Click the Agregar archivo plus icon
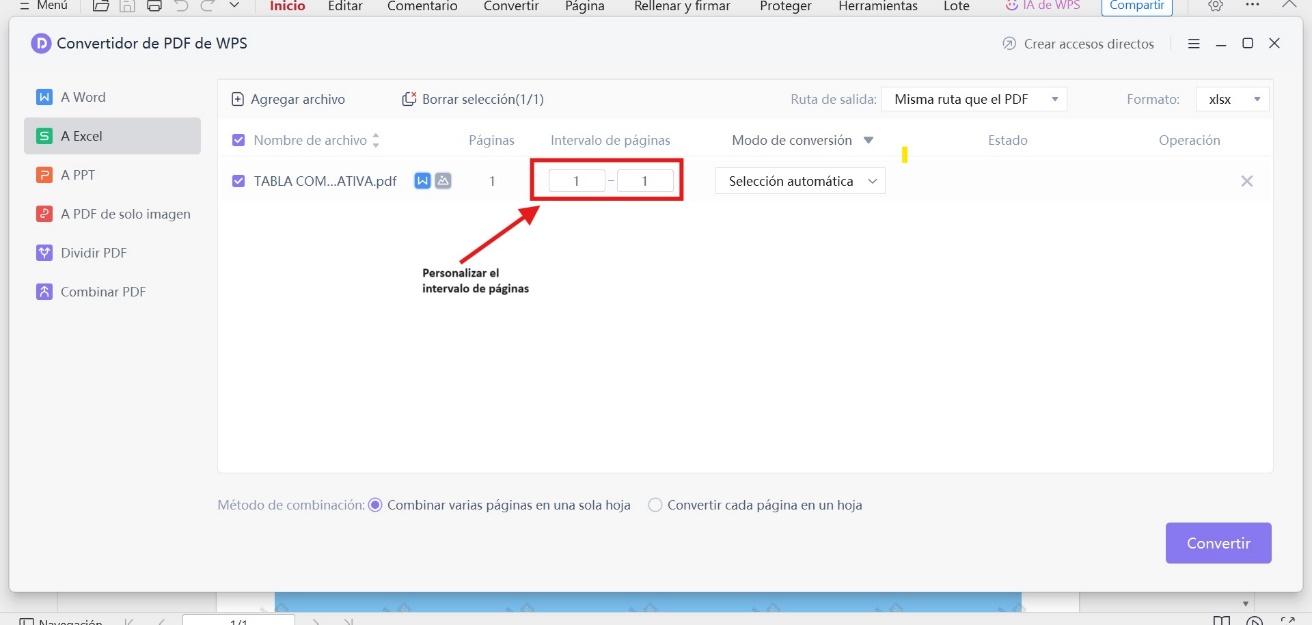The image size is (1312, 625). tap(237, 98)
